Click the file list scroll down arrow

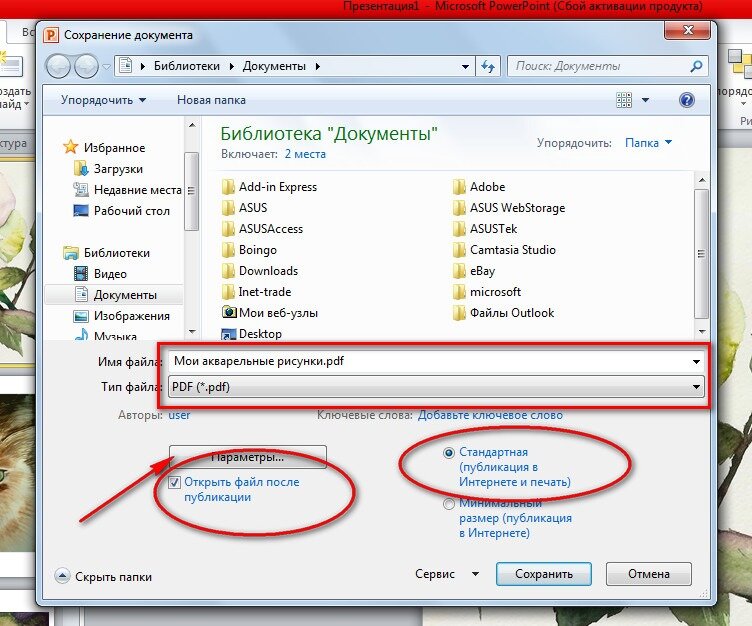[702, 331]
